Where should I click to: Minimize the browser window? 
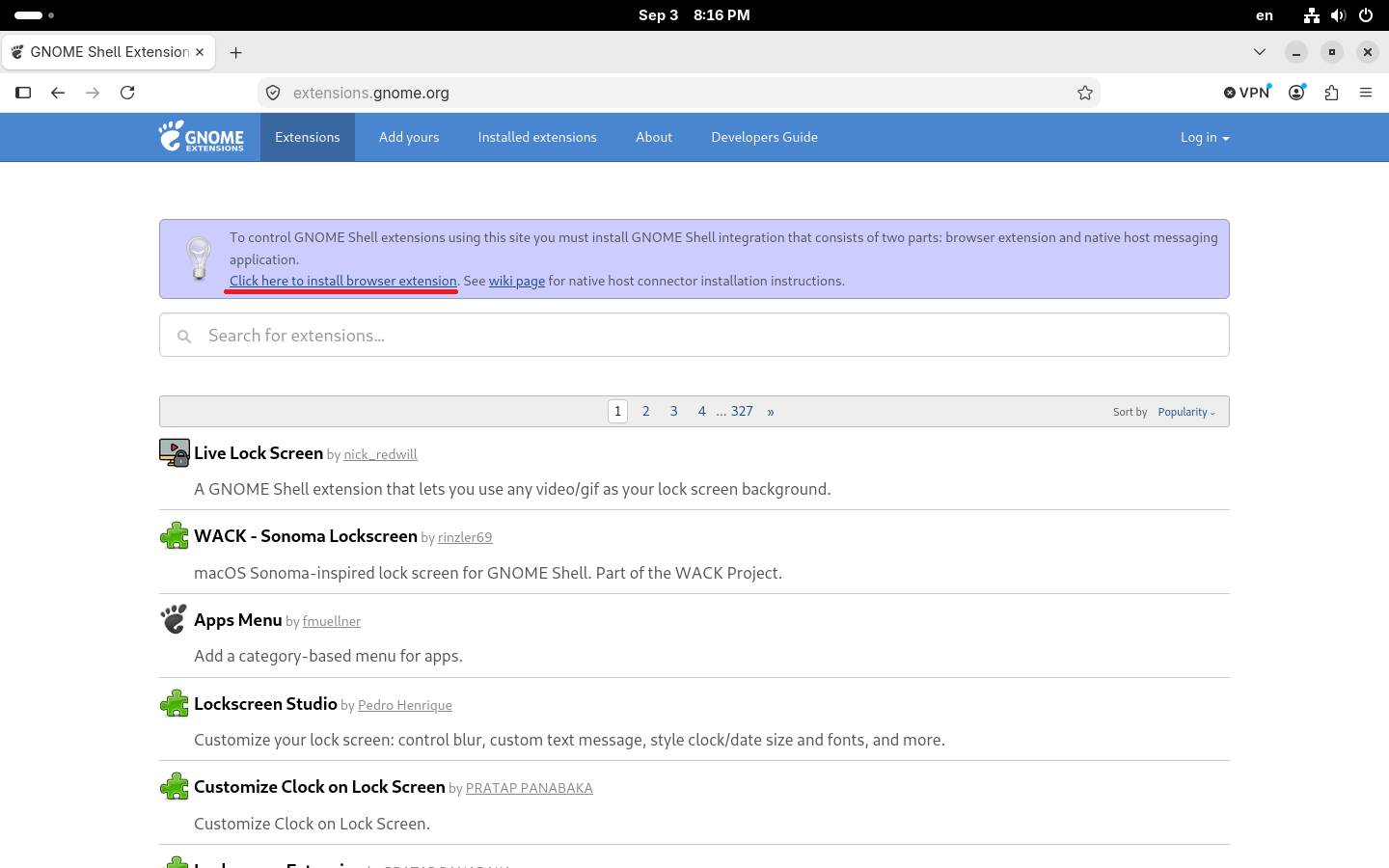(x=1296, y=52)
